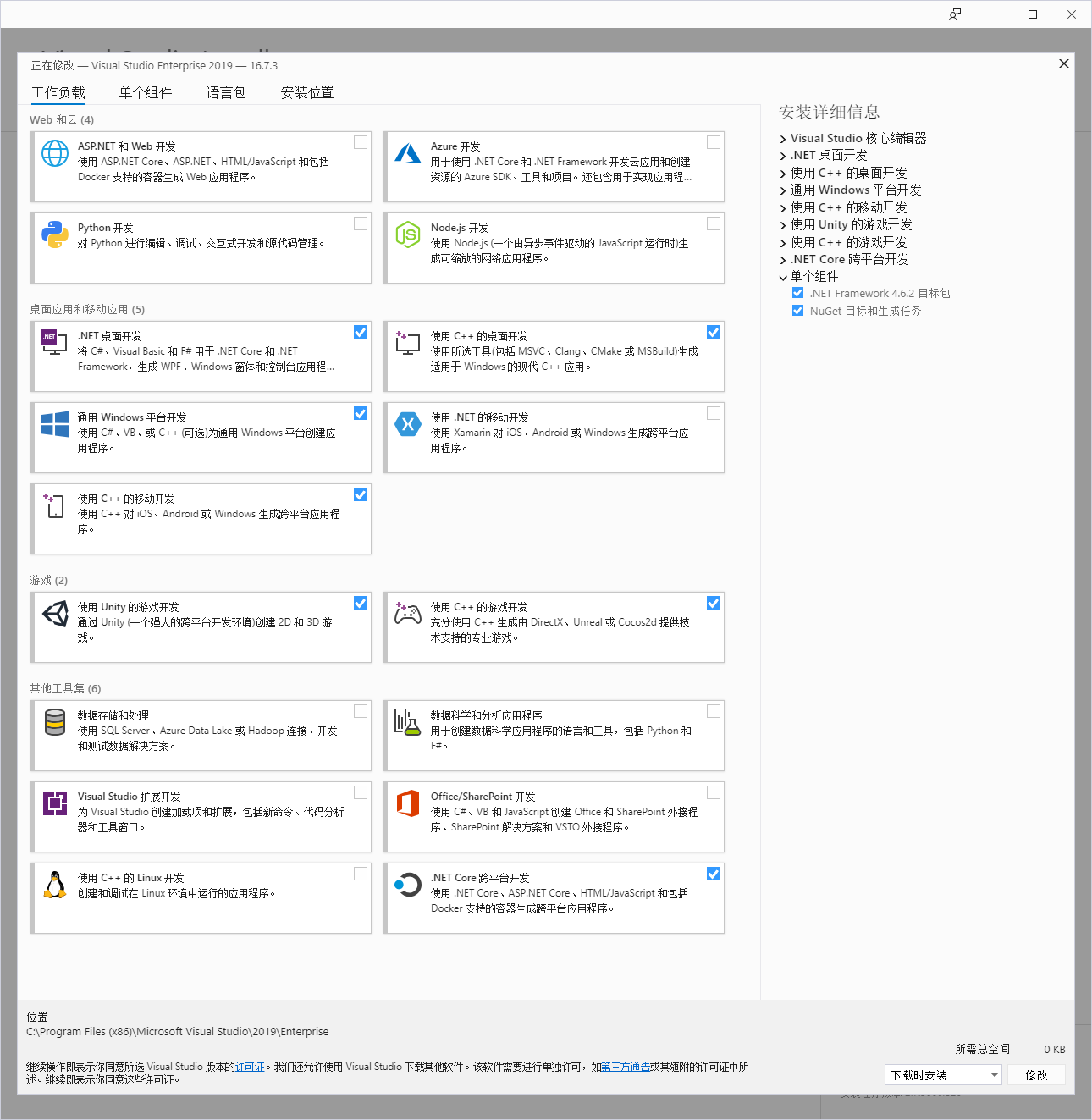Click the 数据科学和分析 flask icon

coord(408,722)
